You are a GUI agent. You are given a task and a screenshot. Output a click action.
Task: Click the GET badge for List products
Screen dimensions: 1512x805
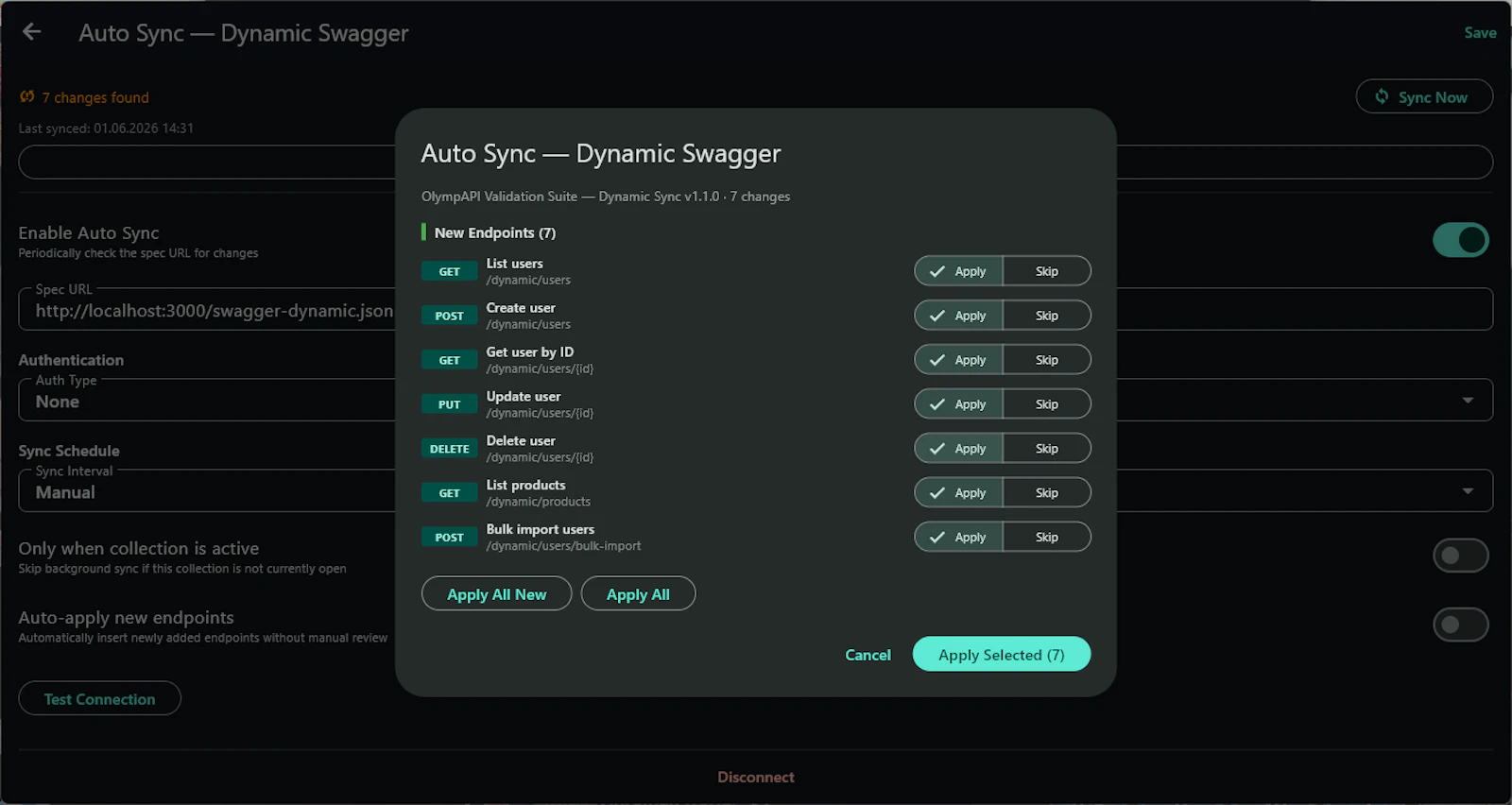(449, 493)
